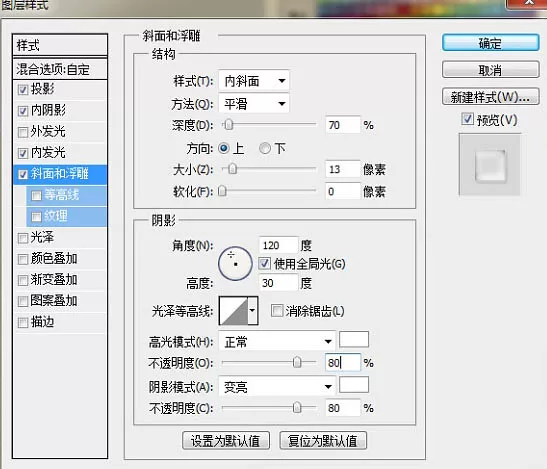The height and width of the screenshot is (469, 547).
Task: Enable 消除锯齿 checkbox
Action: coord(277,311)
